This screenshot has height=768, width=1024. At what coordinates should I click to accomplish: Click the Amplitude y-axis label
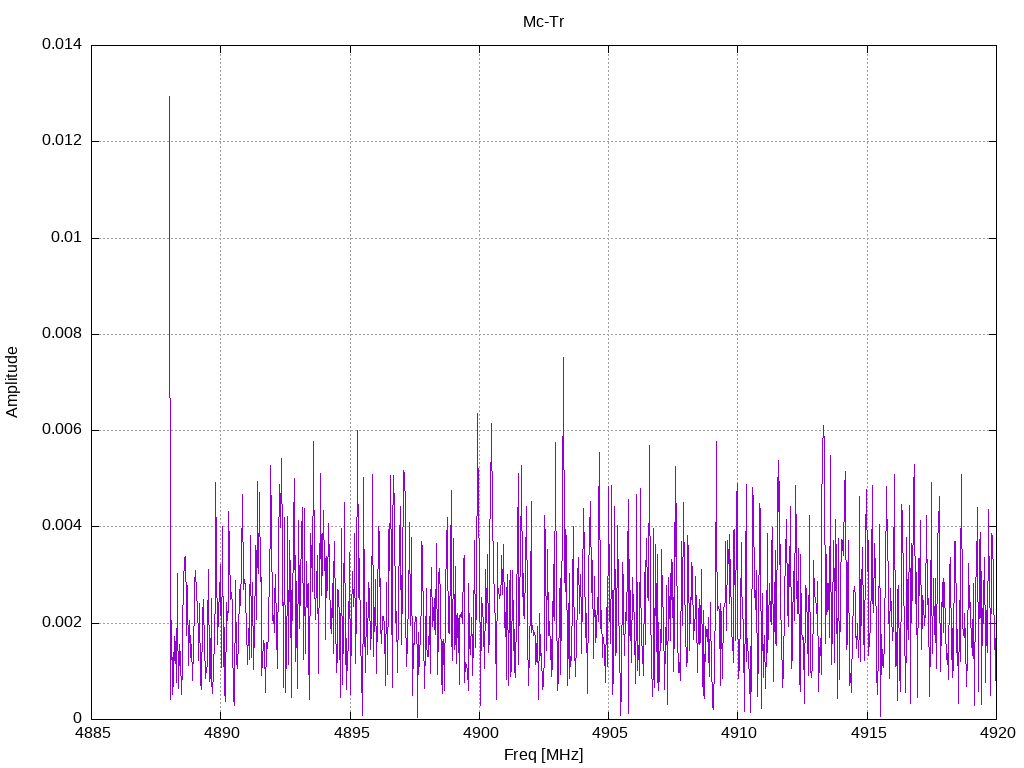coord(12,382)
